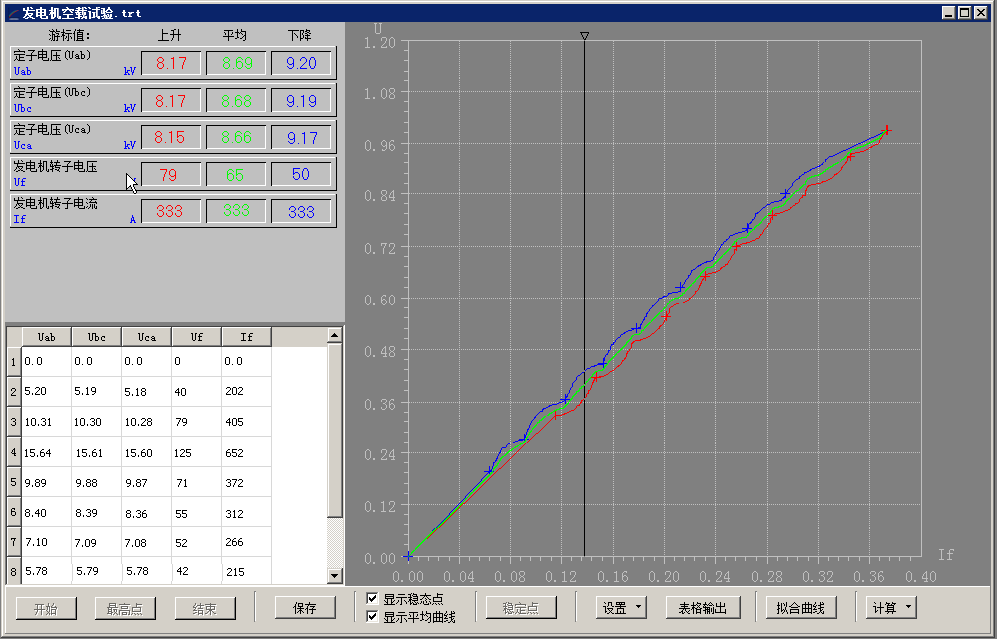The height and width of the screenshot is (639, 997).
Task: Open the 设置 dropdown menu
Action: (x=621, y=608)
